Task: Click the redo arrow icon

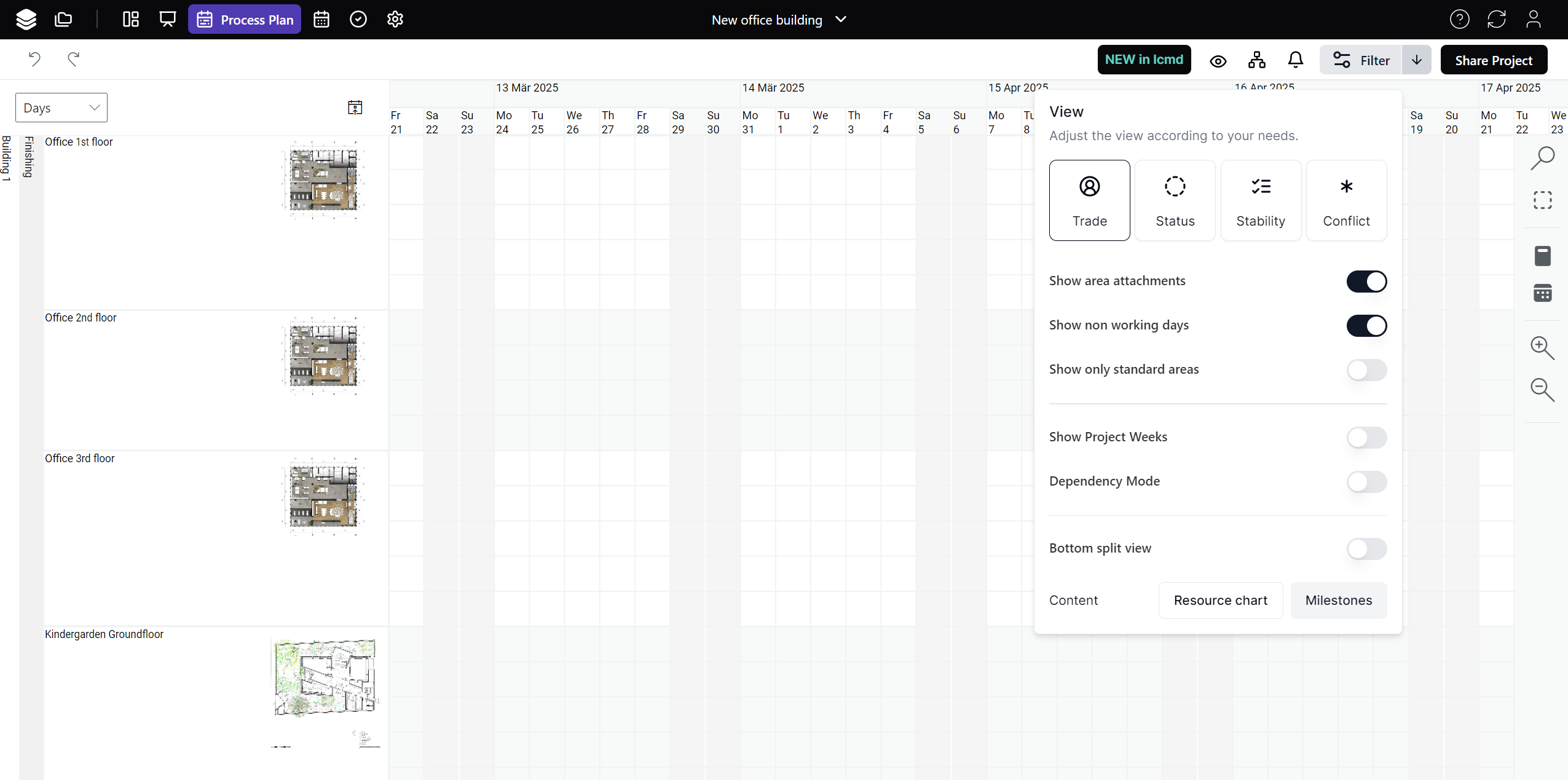Action: 74,59
